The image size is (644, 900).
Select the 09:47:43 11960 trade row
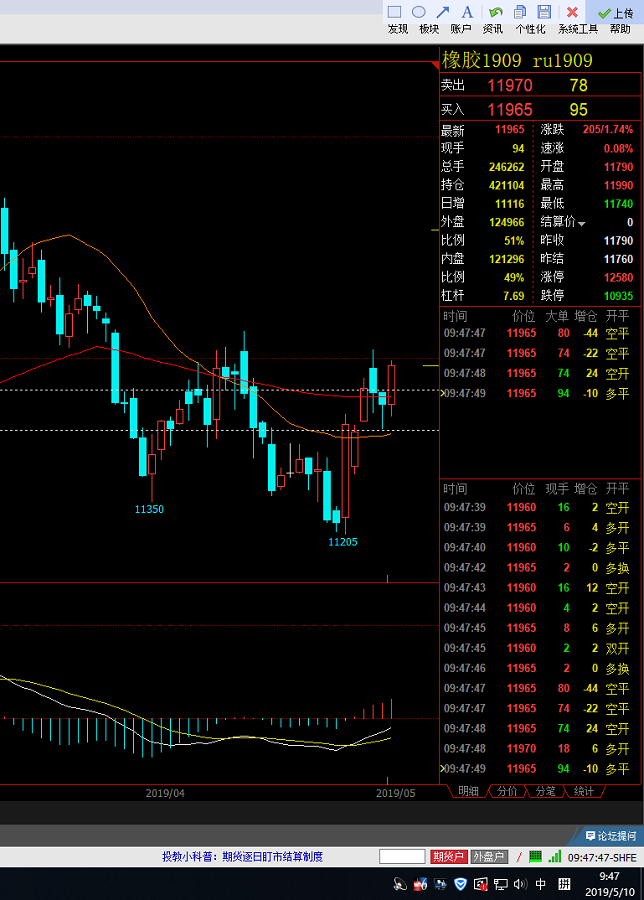540,588
